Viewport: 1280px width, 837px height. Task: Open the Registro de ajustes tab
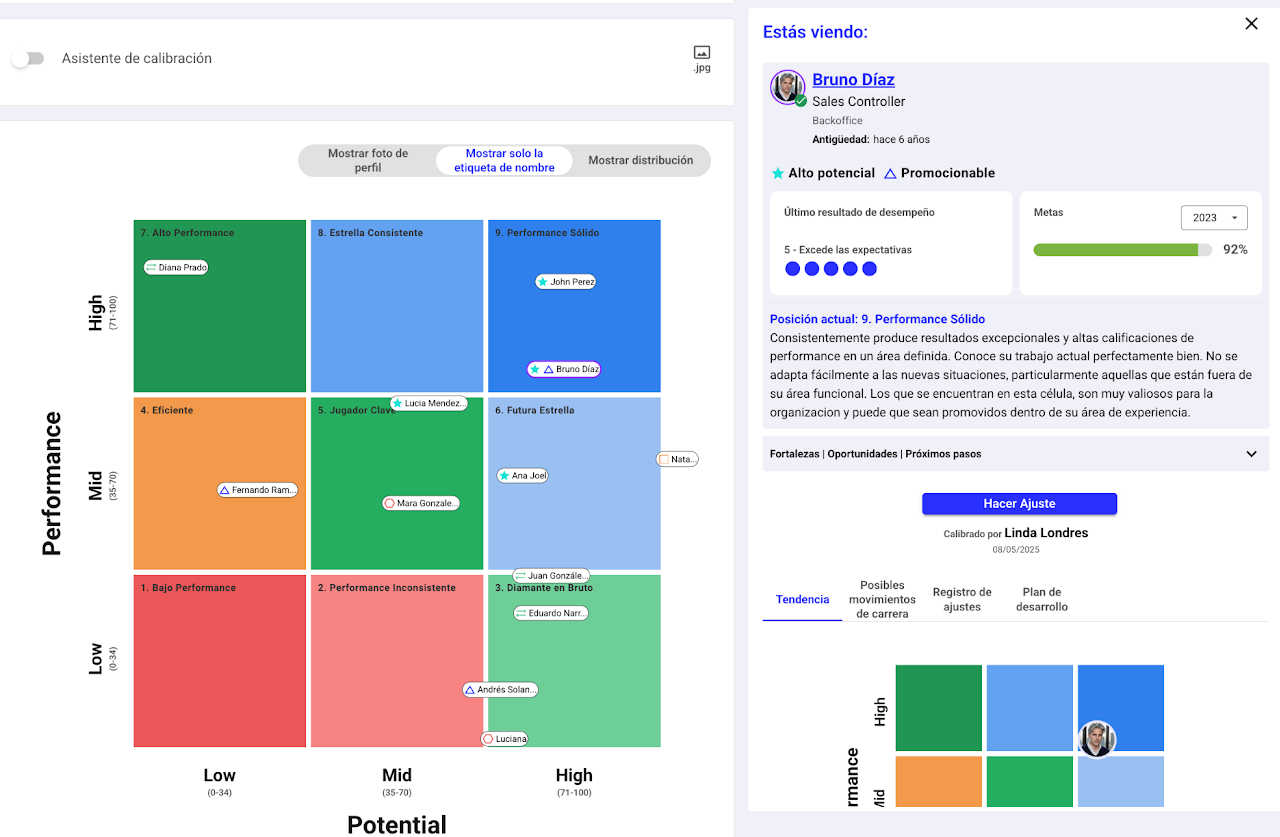(962, 599)
